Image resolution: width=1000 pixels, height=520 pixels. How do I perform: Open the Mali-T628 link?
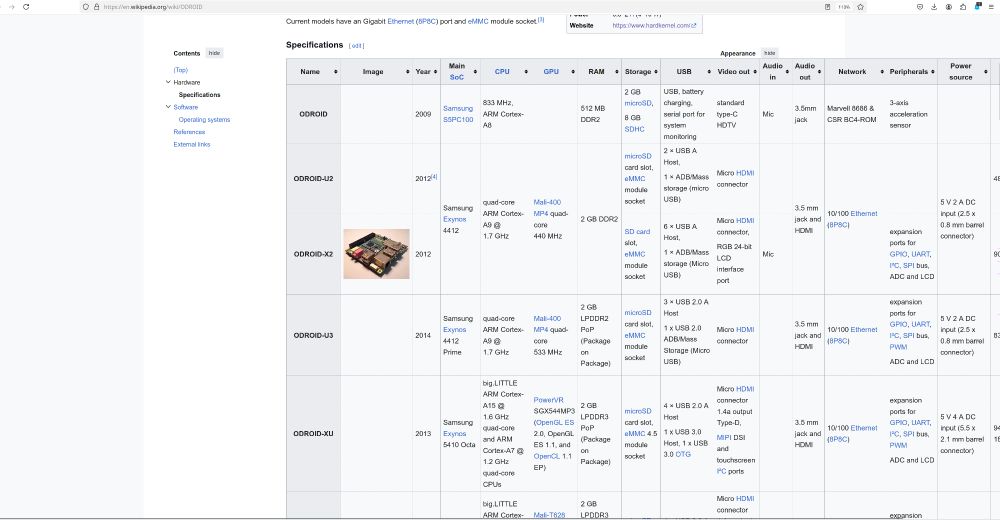pyautogui.click(x=549, y=514)
